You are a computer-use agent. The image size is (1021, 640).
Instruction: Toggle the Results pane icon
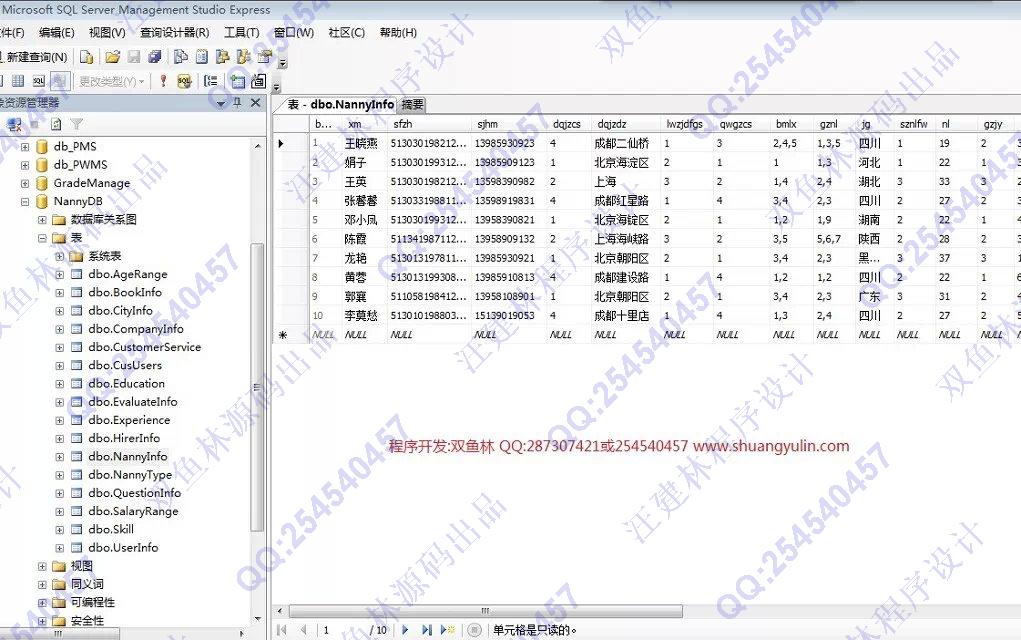[x=60, y=81]
